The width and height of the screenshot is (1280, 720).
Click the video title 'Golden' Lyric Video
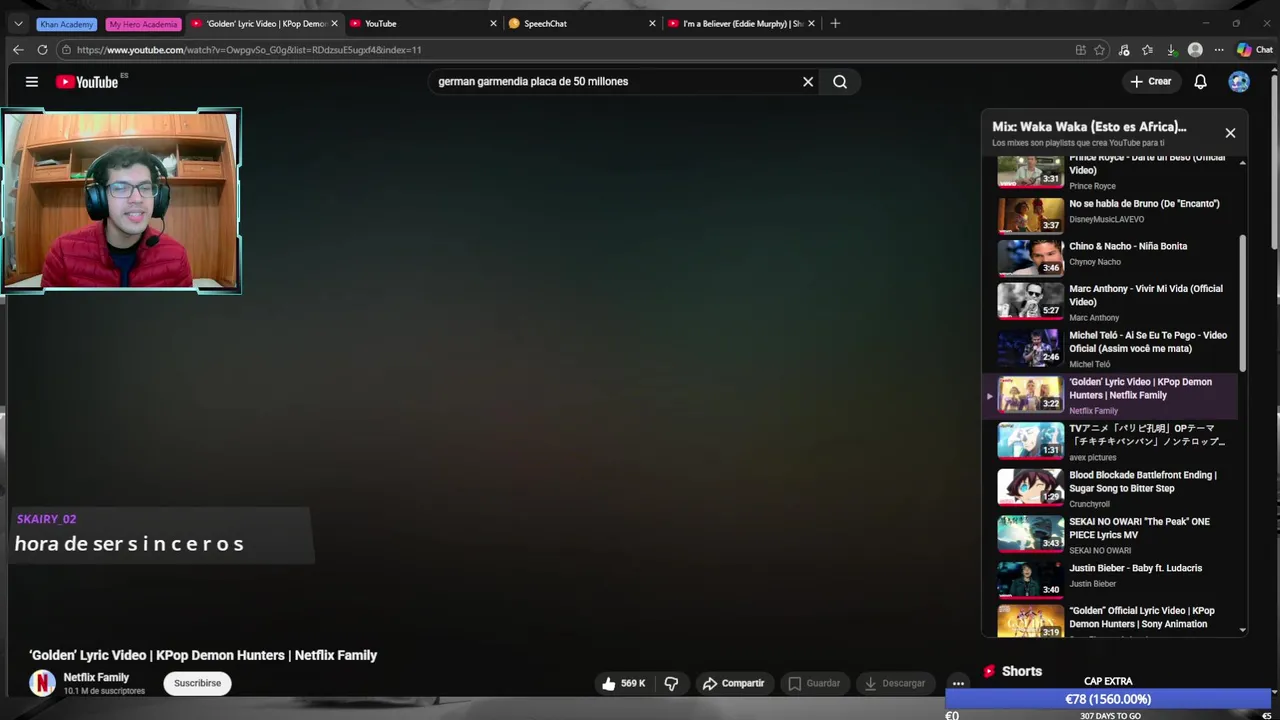(203, 655)
